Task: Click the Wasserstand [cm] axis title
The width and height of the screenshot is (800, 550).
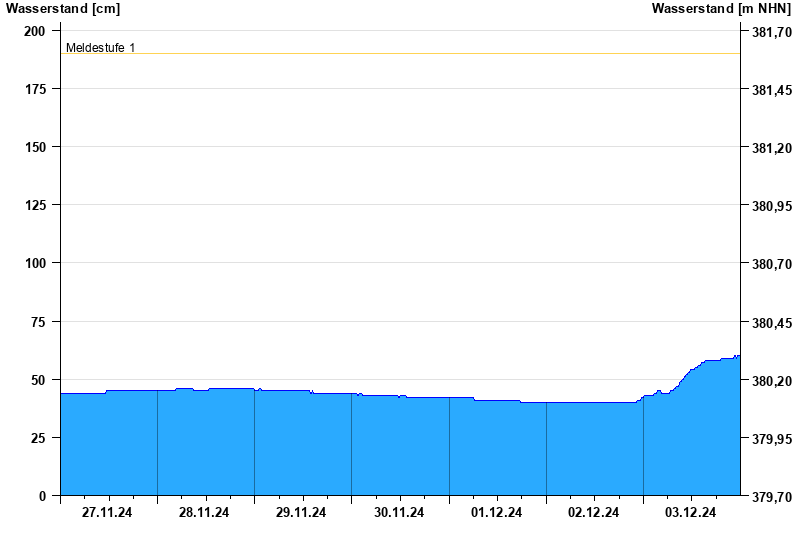Action: click(x=63, y=9)
